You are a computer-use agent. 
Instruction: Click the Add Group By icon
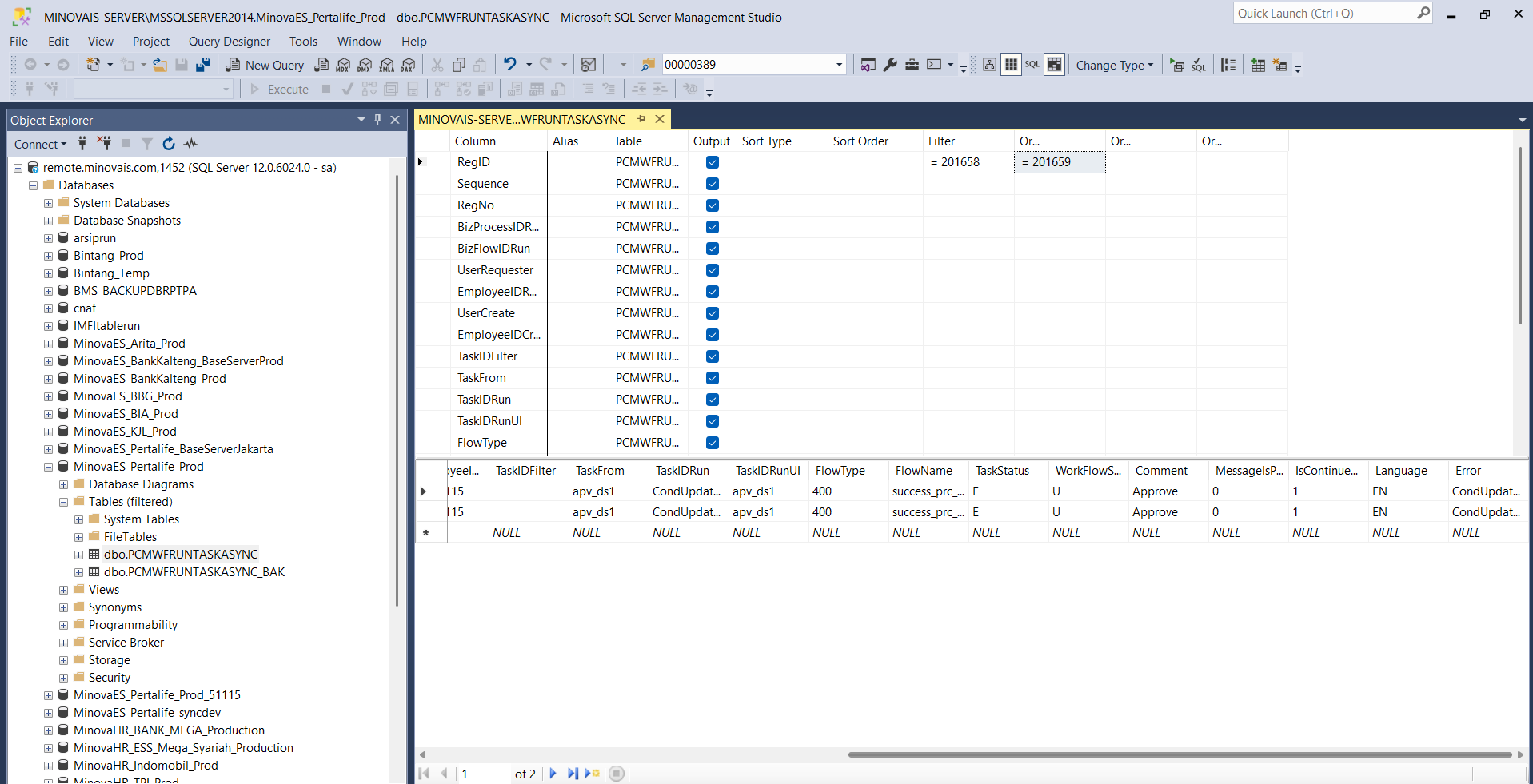coord(1228,65)
